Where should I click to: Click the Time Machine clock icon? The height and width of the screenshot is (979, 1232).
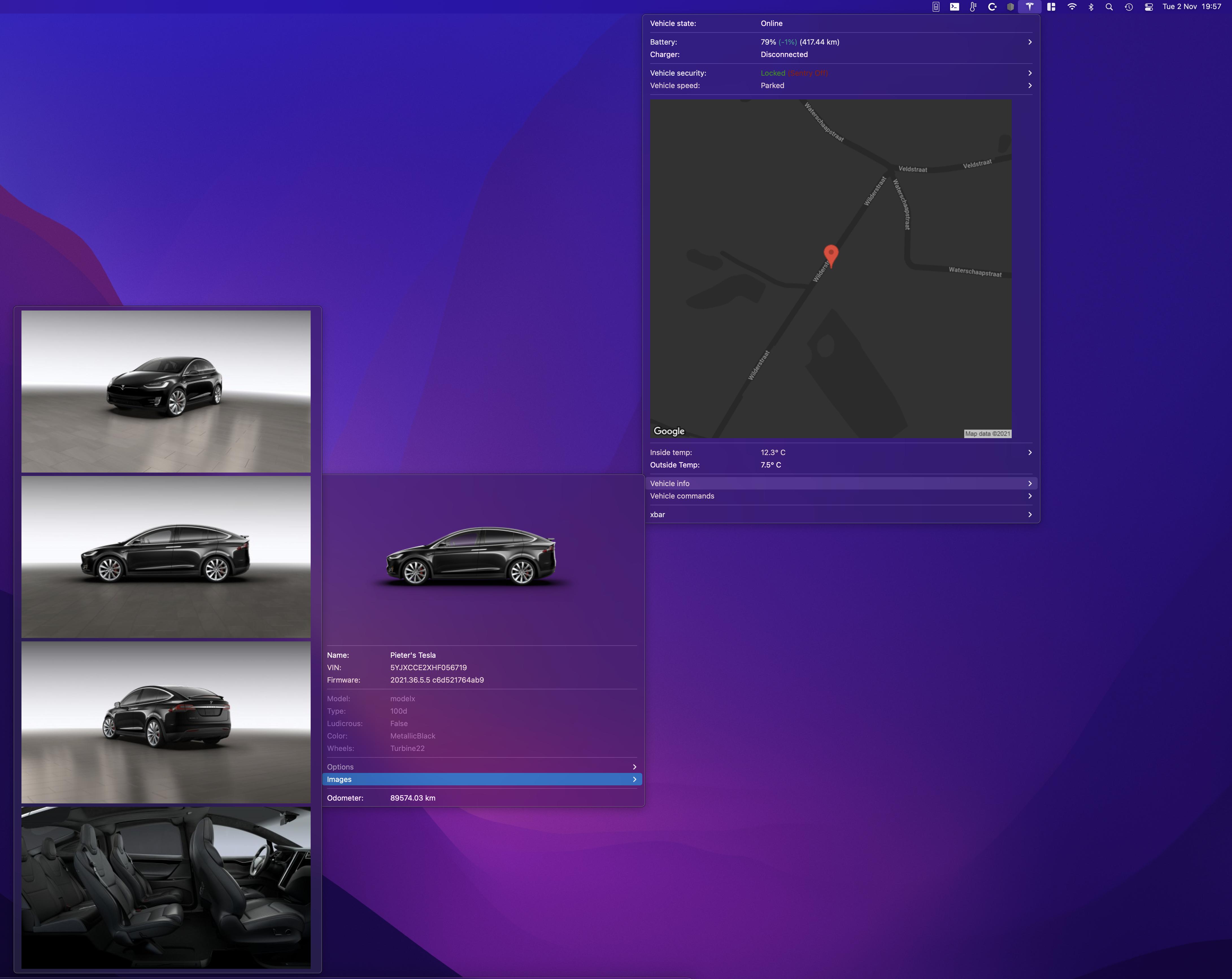[1129, 7]
